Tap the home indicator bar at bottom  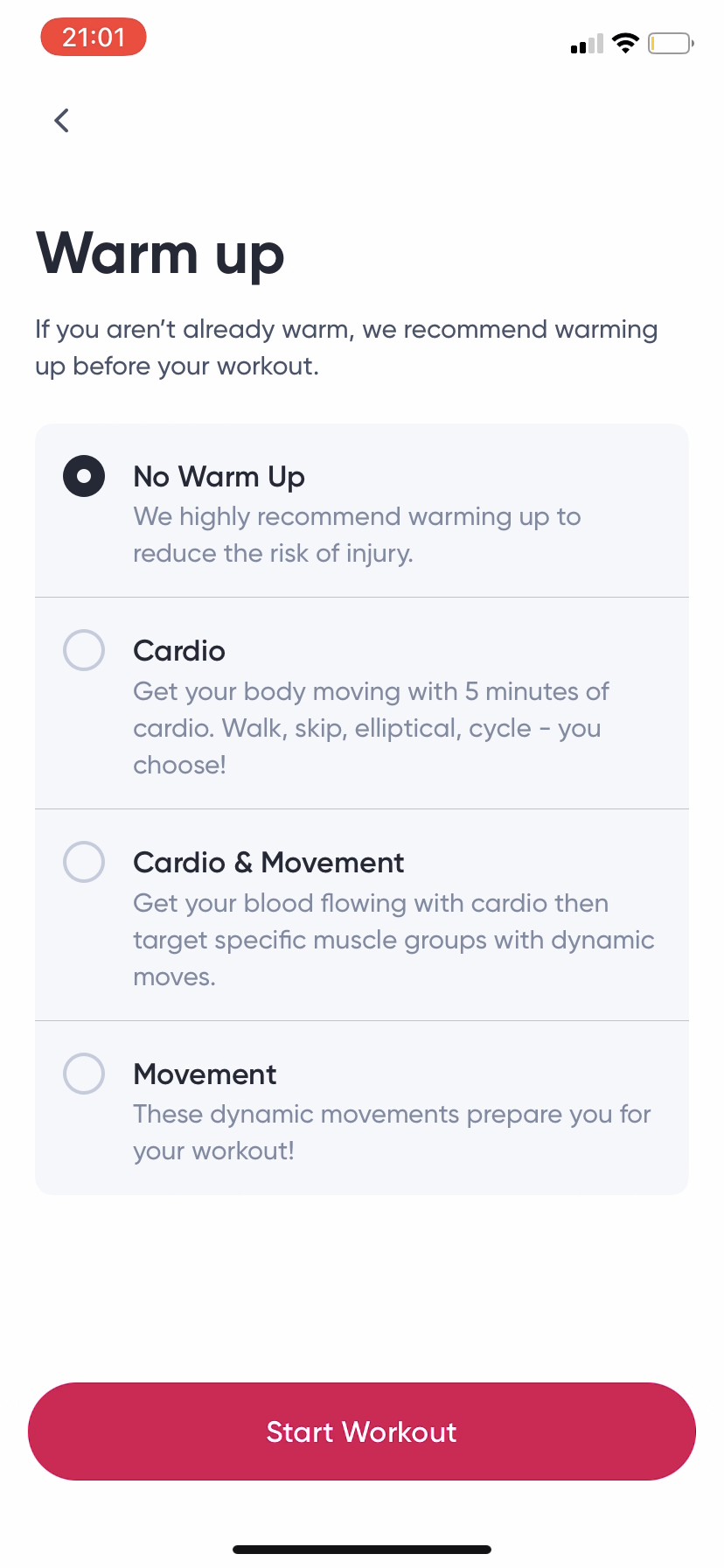tap(361, 1548)
